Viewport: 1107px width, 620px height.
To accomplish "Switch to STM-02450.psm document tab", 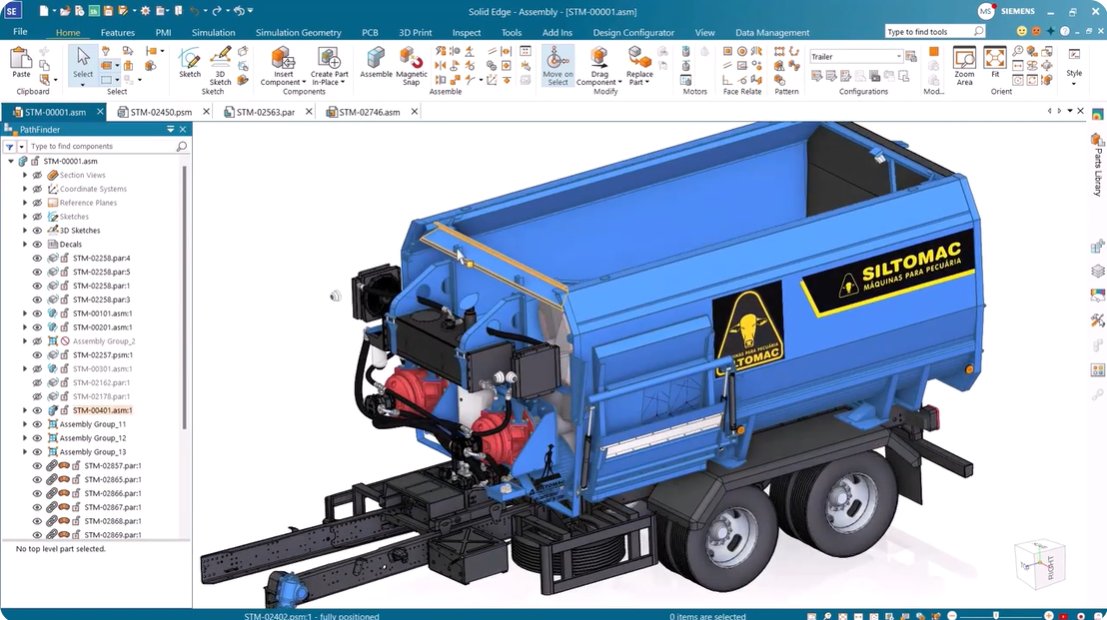I will pyautogui.click(x=161, y=112).
